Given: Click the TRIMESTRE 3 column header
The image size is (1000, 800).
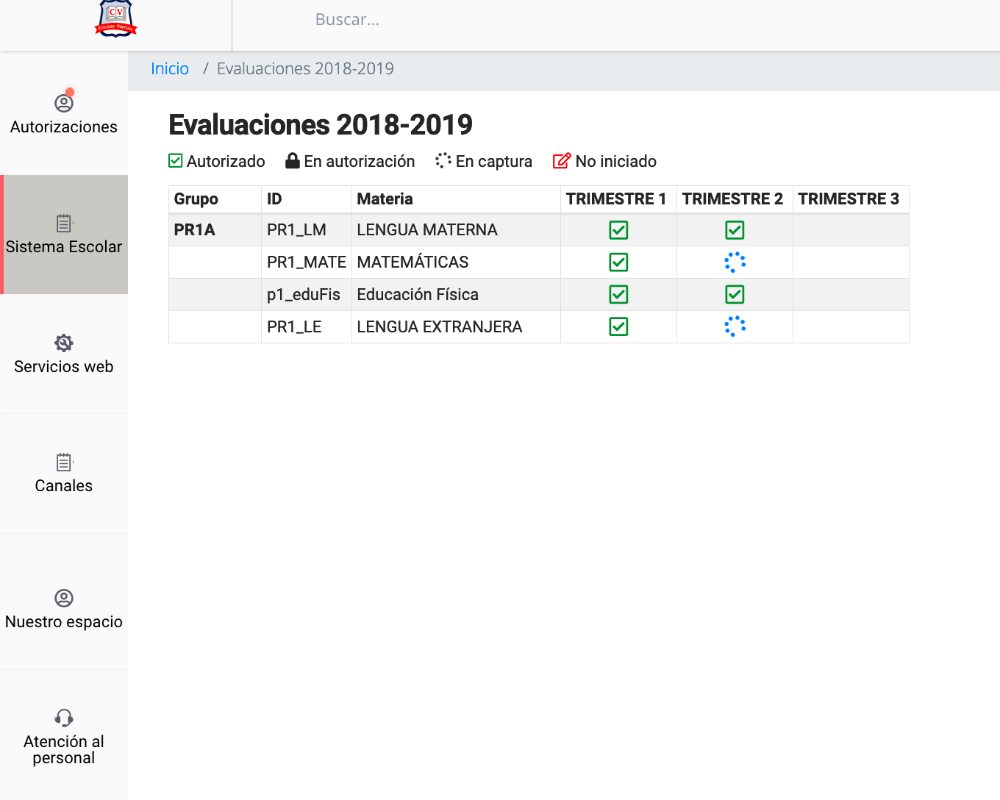Looking at the screenshot, I should (x=849, y=199).
